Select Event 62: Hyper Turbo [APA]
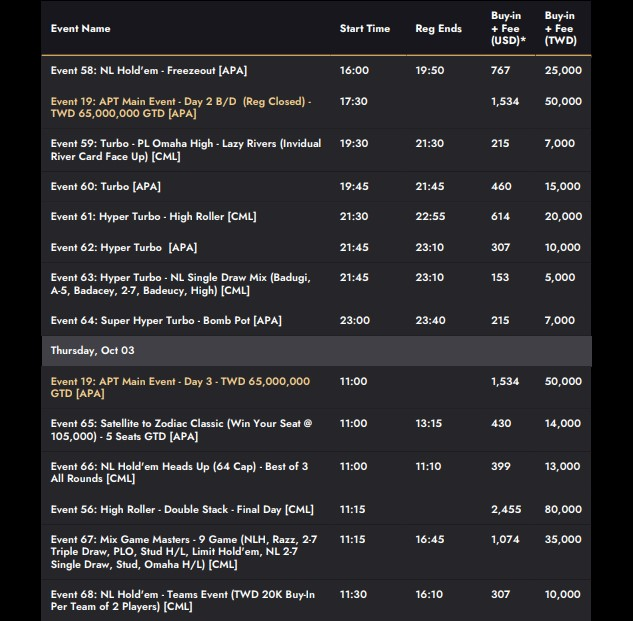633x621 pixels. coord(124,248)
